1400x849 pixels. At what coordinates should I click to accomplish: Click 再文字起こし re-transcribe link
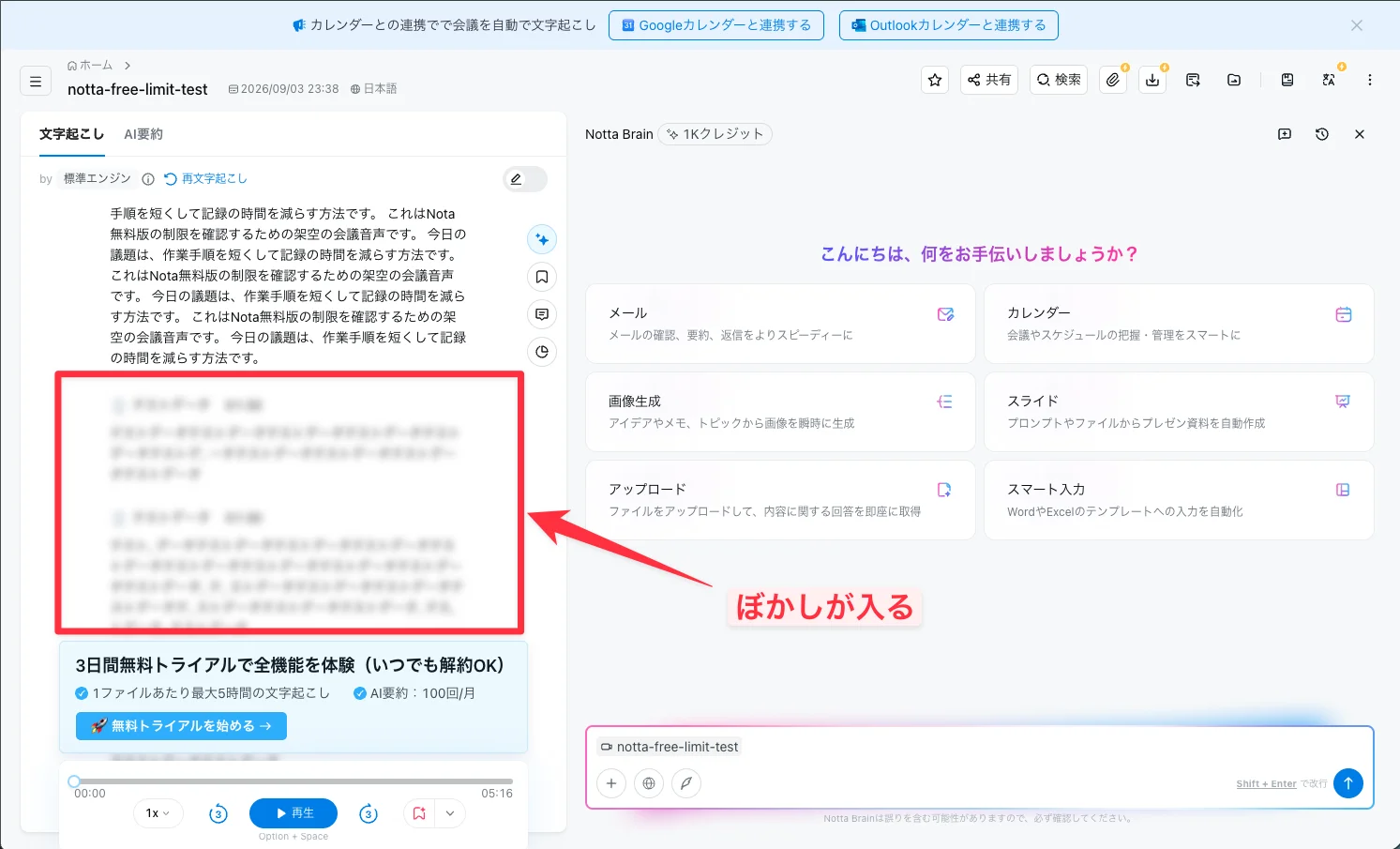[x=206, y=178]
